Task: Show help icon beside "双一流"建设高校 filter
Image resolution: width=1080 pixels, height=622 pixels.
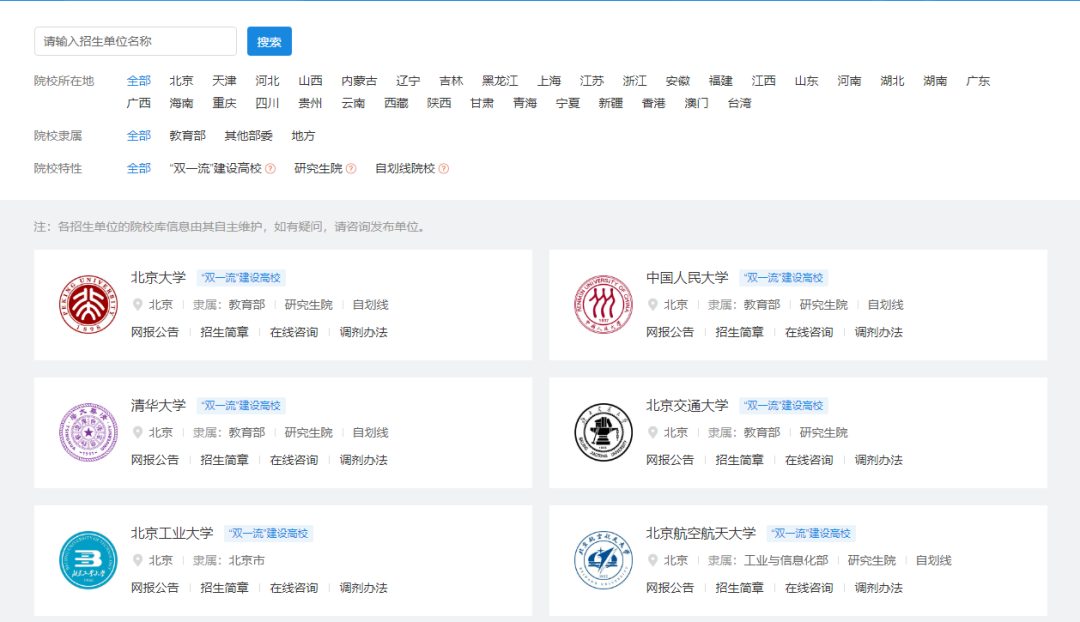Action: pos(271,169)
